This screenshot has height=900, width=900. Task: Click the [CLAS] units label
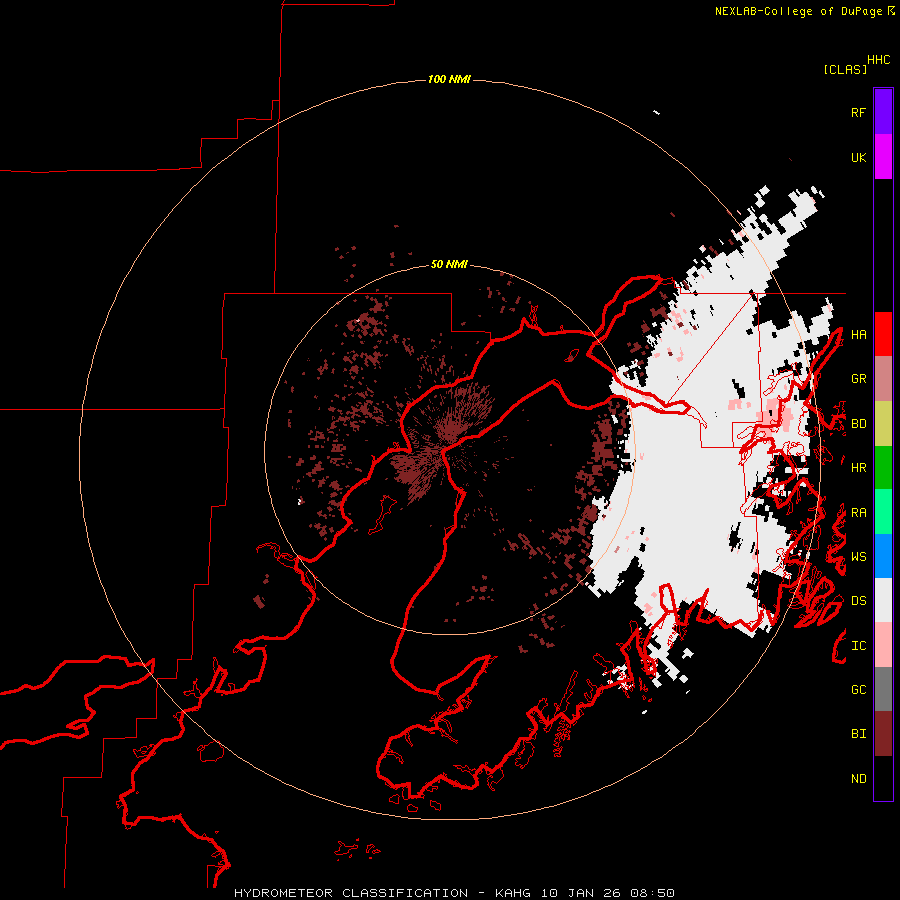click(845, 69)
